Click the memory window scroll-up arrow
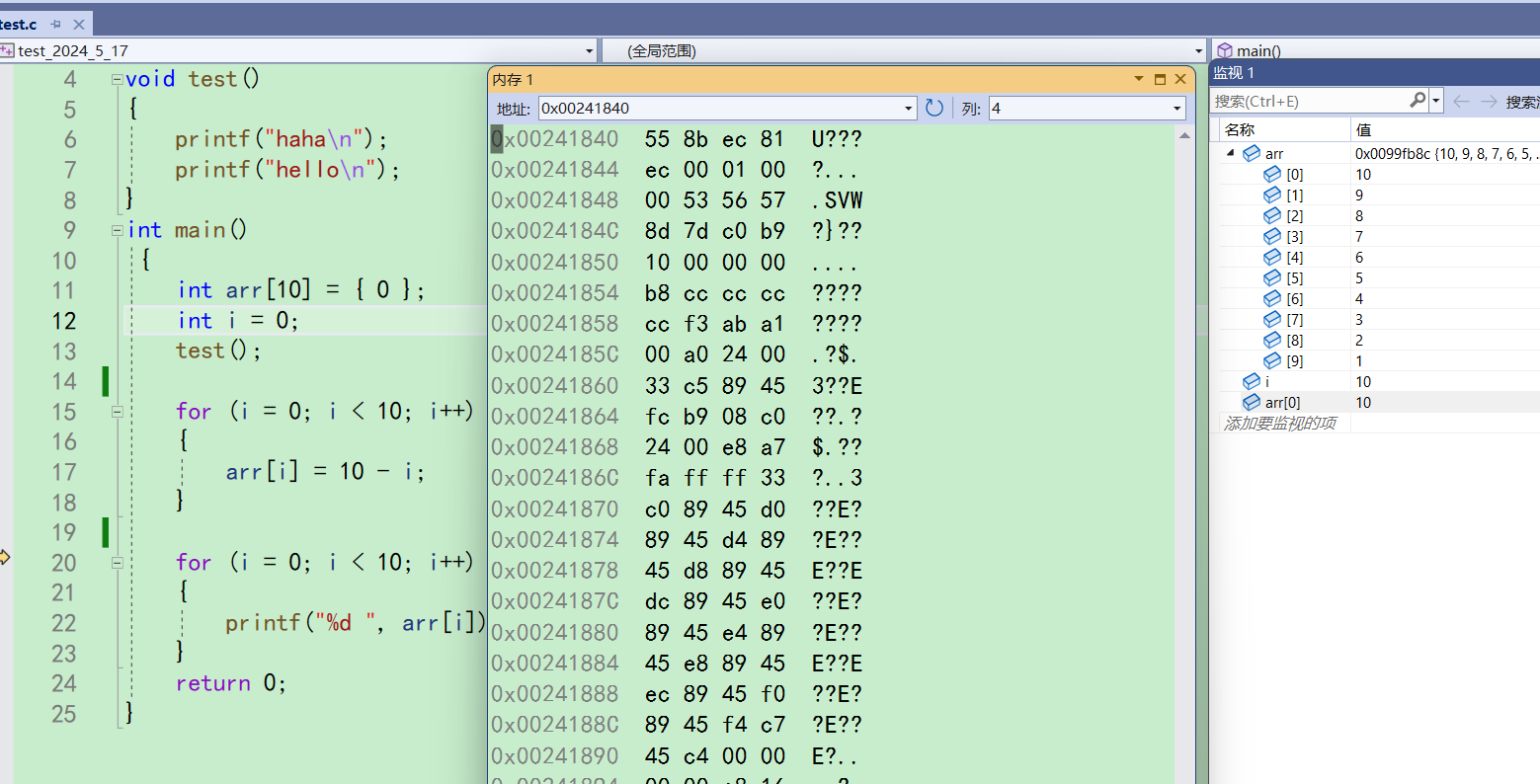Screen dimensions: 1540x784 [x=1184, y=135]
